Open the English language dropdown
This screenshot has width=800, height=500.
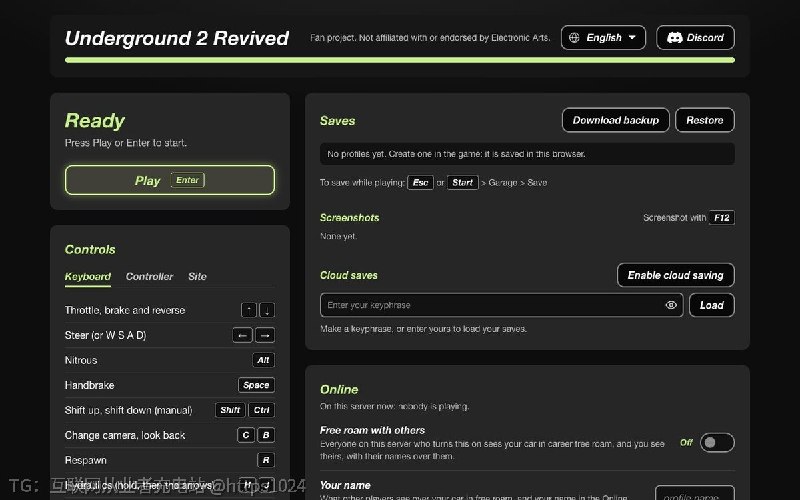click(603, 38)
